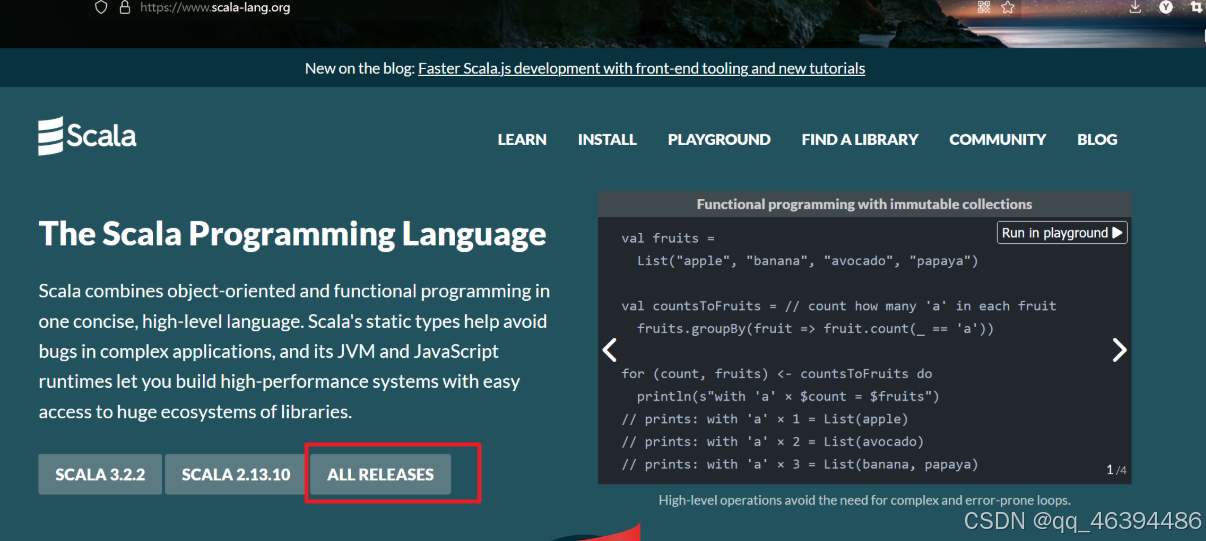
Task: Open the LEARN menu item
Action: click(x=522, y=140)
